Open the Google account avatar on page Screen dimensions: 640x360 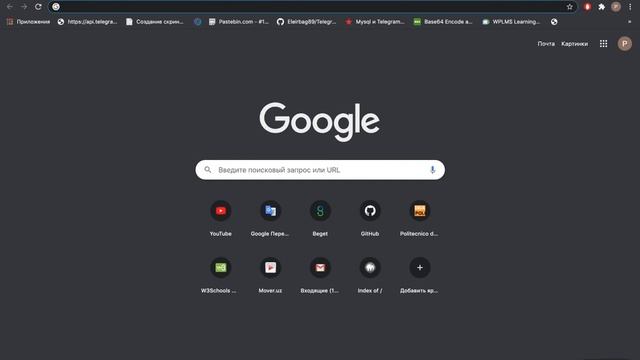[x=624, y=44]
